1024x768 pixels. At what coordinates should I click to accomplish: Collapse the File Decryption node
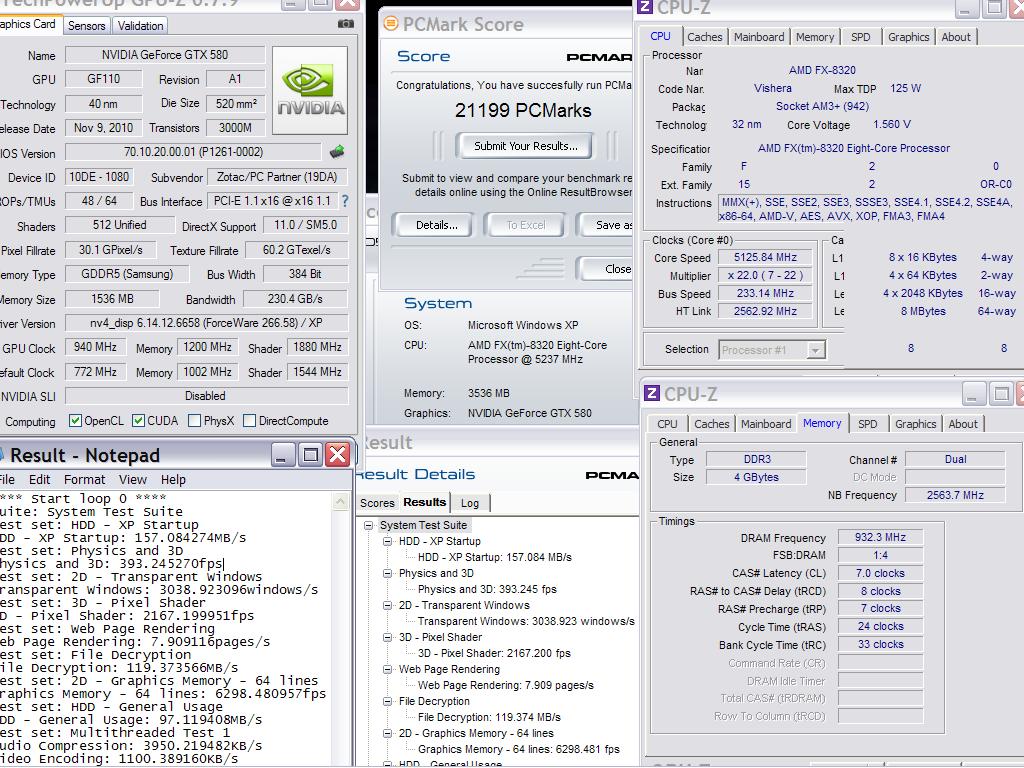387,701
